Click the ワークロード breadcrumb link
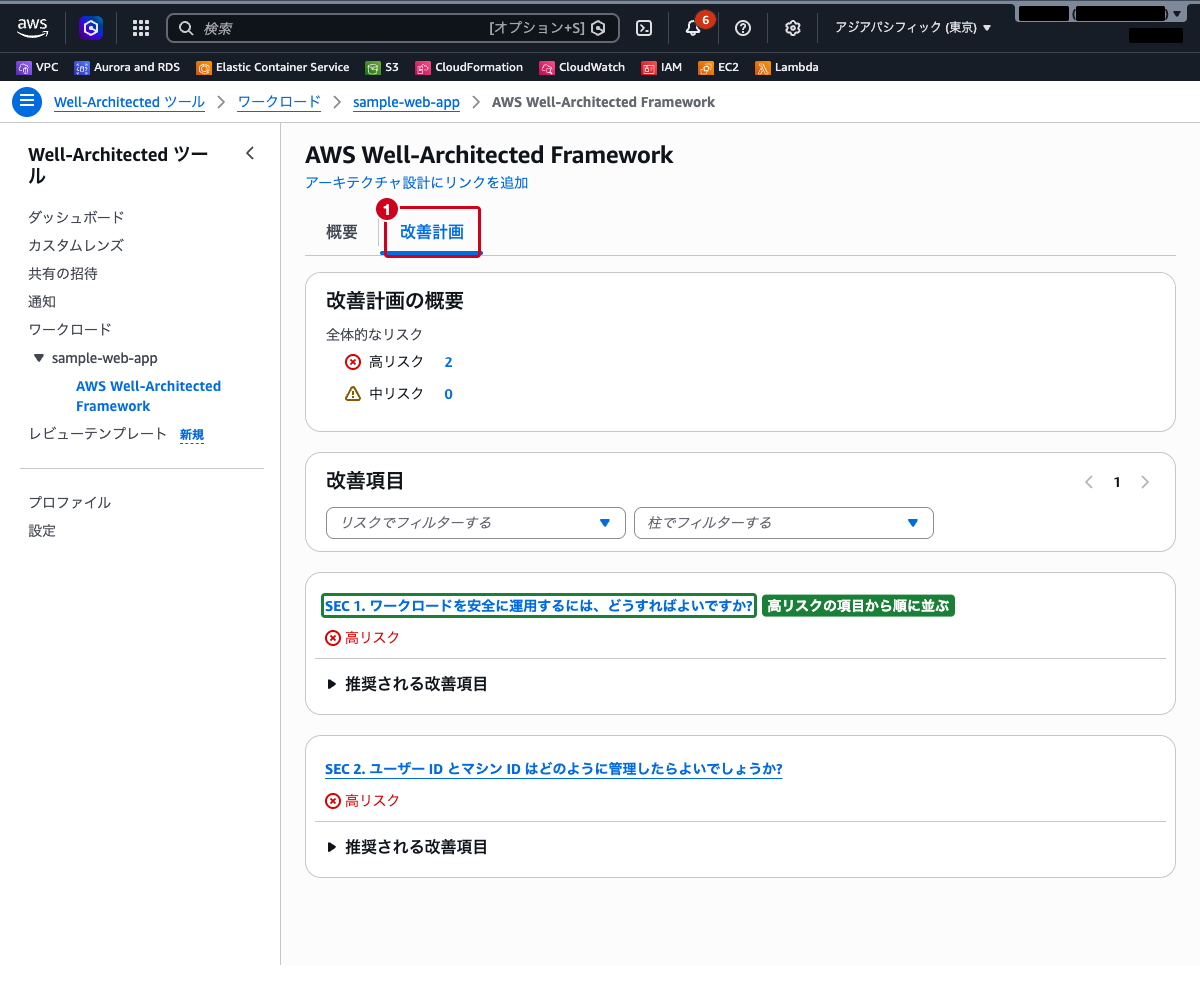This screenshot has width=1200, height=1000. [279, 102]
